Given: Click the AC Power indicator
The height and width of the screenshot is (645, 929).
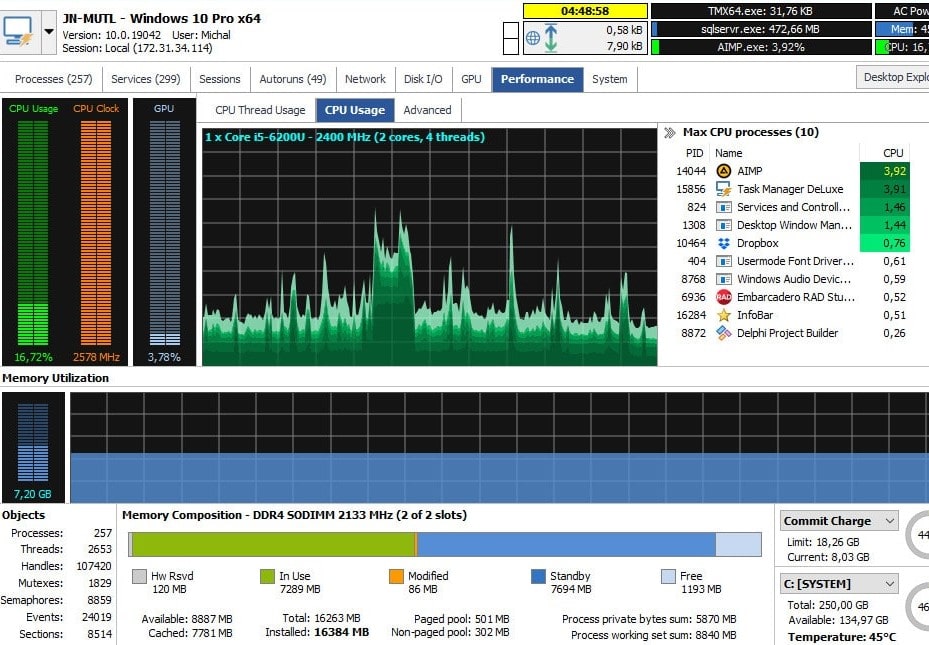Looking at the screenshot, I should [x=902, y=11].
